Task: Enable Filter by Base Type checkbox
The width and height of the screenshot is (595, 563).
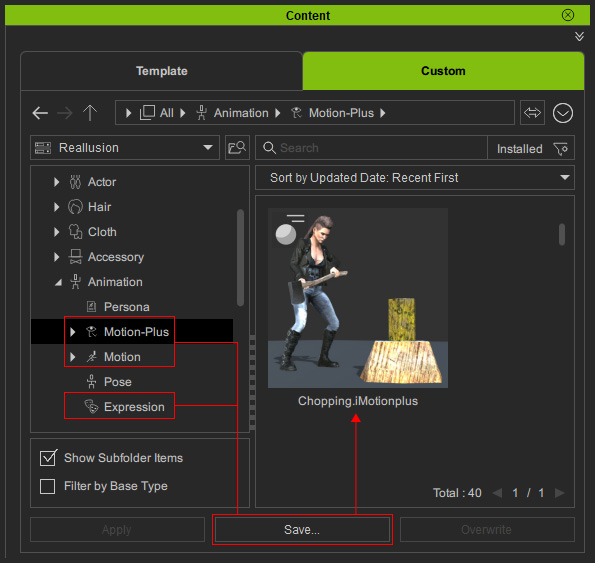Action: coord(47,486)
